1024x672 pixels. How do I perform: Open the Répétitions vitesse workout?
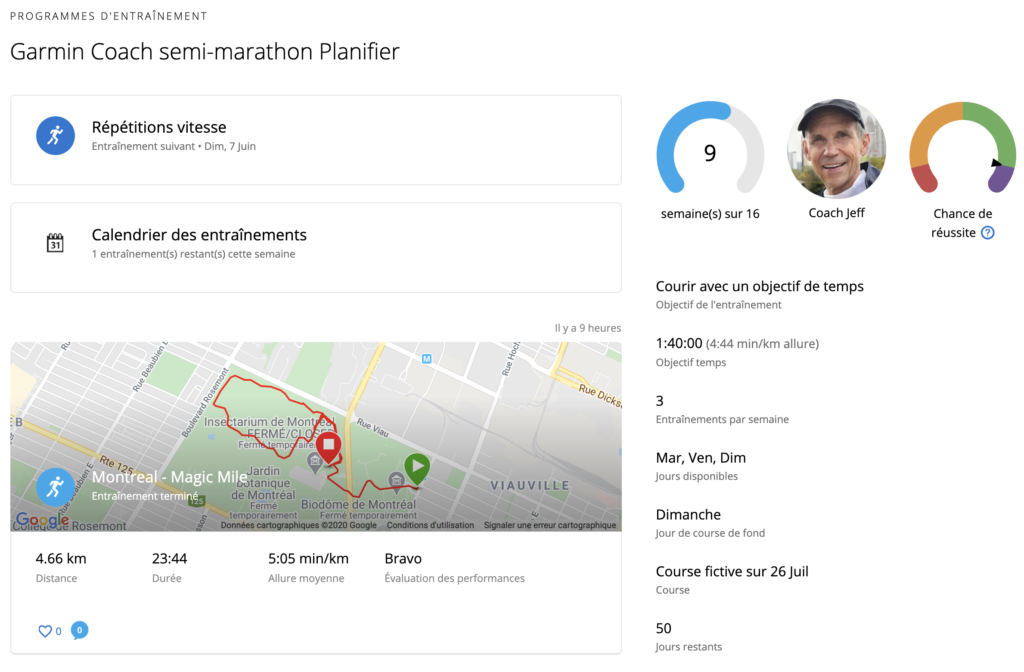pyautogui.click(x=315, y=140)
